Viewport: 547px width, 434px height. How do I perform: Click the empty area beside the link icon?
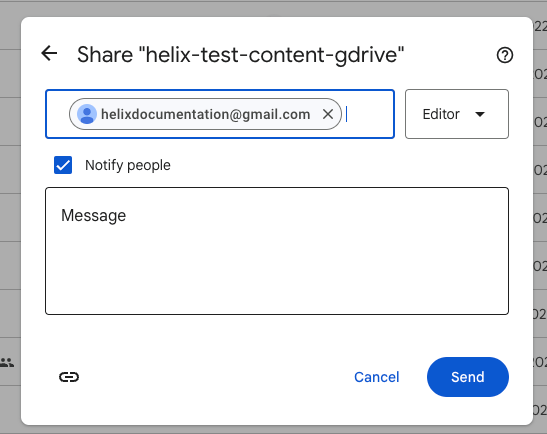pyautogui.click(x=209, y=377)
